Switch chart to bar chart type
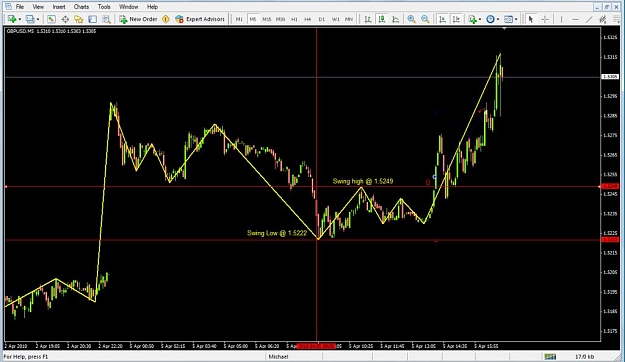The width and height of the screenshot is (625, 362). point(368,19)
